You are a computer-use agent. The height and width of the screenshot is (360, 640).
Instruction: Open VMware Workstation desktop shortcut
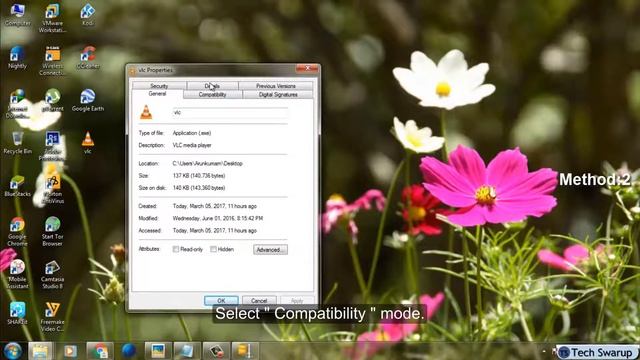pyautogui.click(x=52, y=18)
